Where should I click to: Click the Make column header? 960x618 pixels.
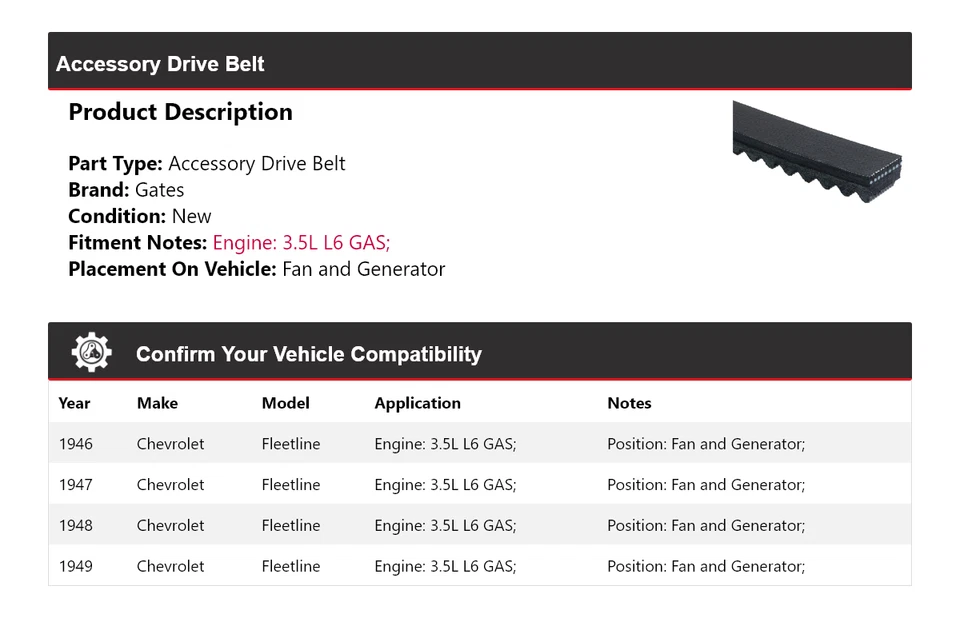click(157, 403)
